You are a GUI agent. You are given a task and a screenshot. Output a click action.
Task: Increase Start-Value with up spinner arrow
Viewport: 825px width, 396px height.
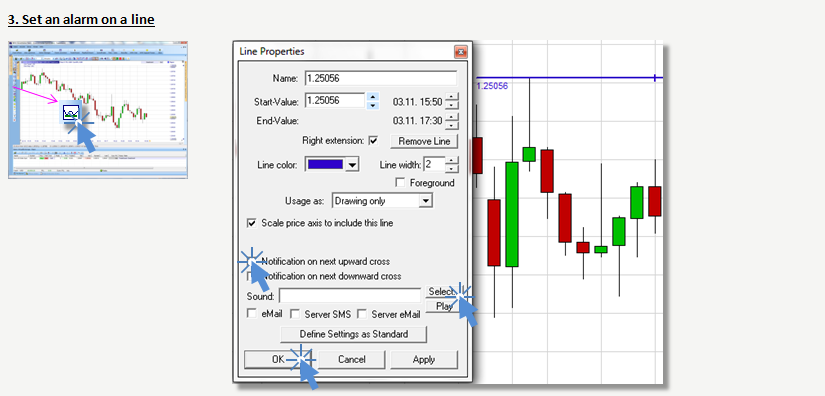click(373, 97)
